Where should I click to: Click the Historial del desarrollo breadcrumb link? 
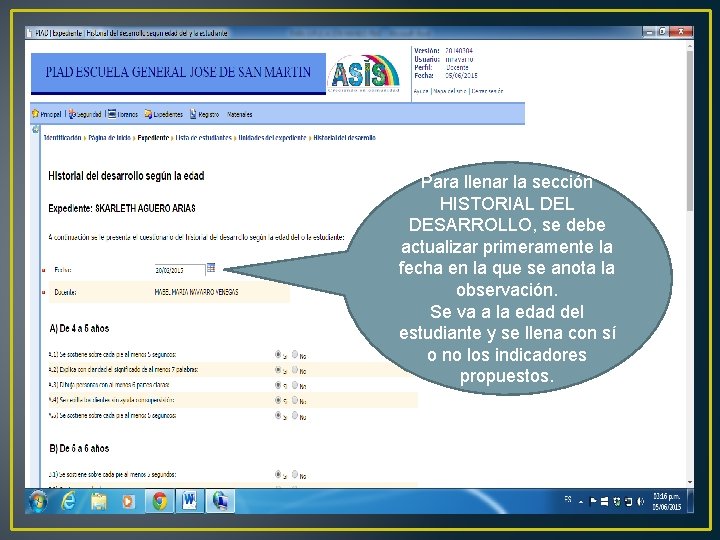point(344,138)
